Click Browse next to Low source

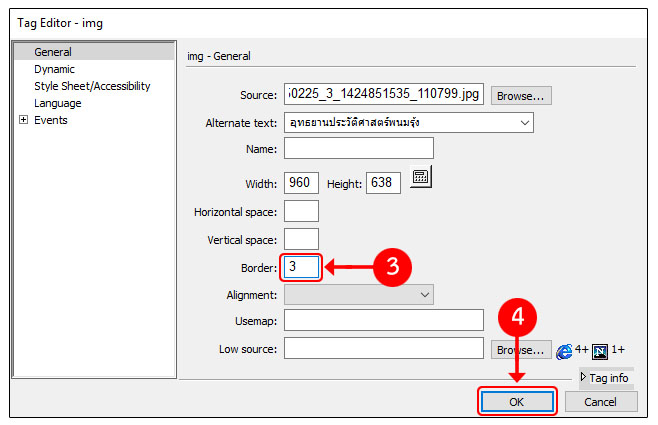coord(521,349)
